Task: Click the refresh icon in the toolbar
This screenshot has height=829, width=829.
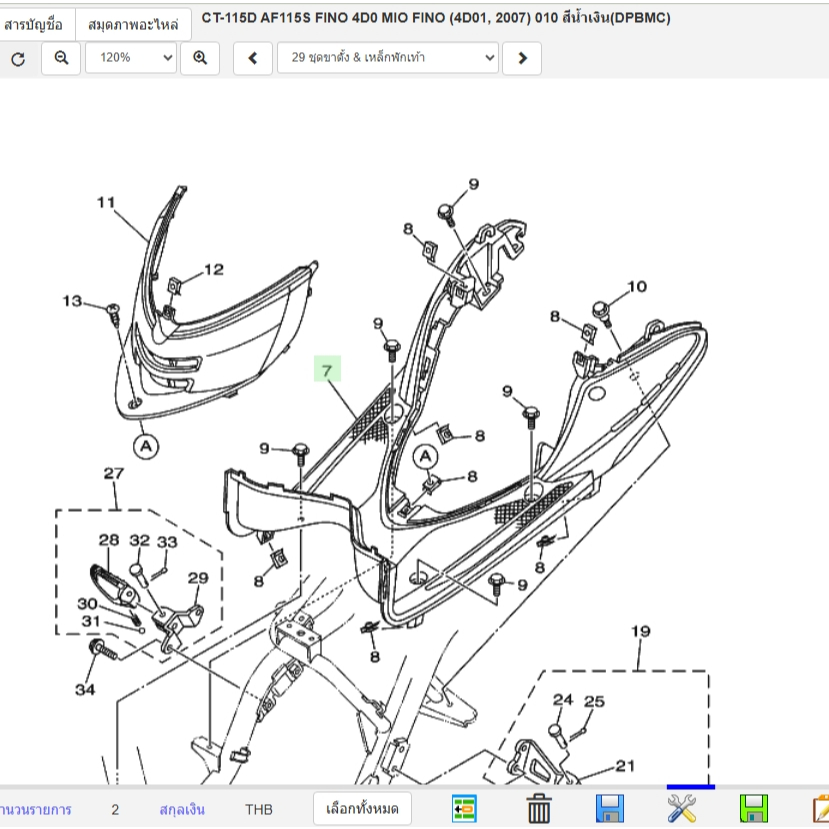Action: pyautogui.click(x=18, y=58)
